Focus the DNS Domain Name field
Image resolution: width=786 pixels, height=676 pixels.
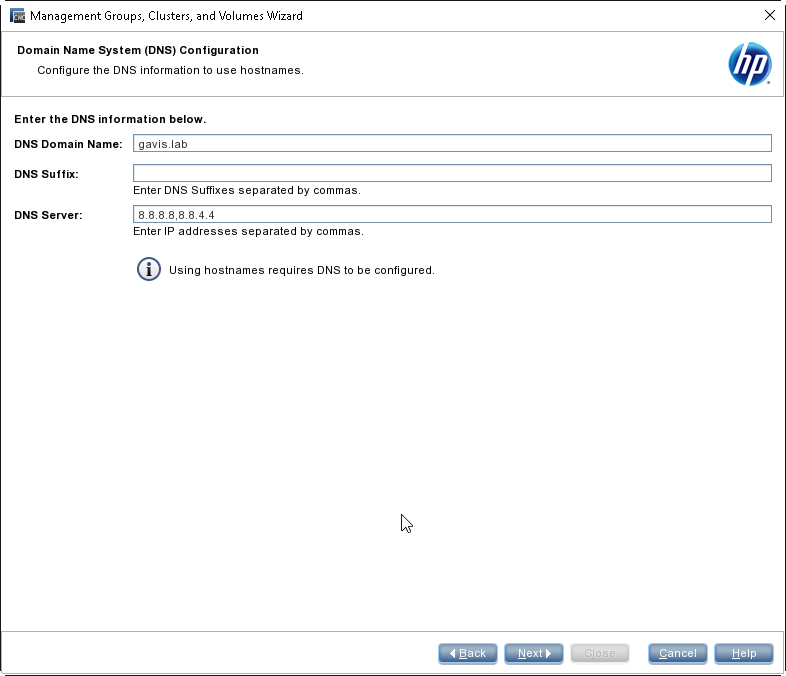coord(452,143)
